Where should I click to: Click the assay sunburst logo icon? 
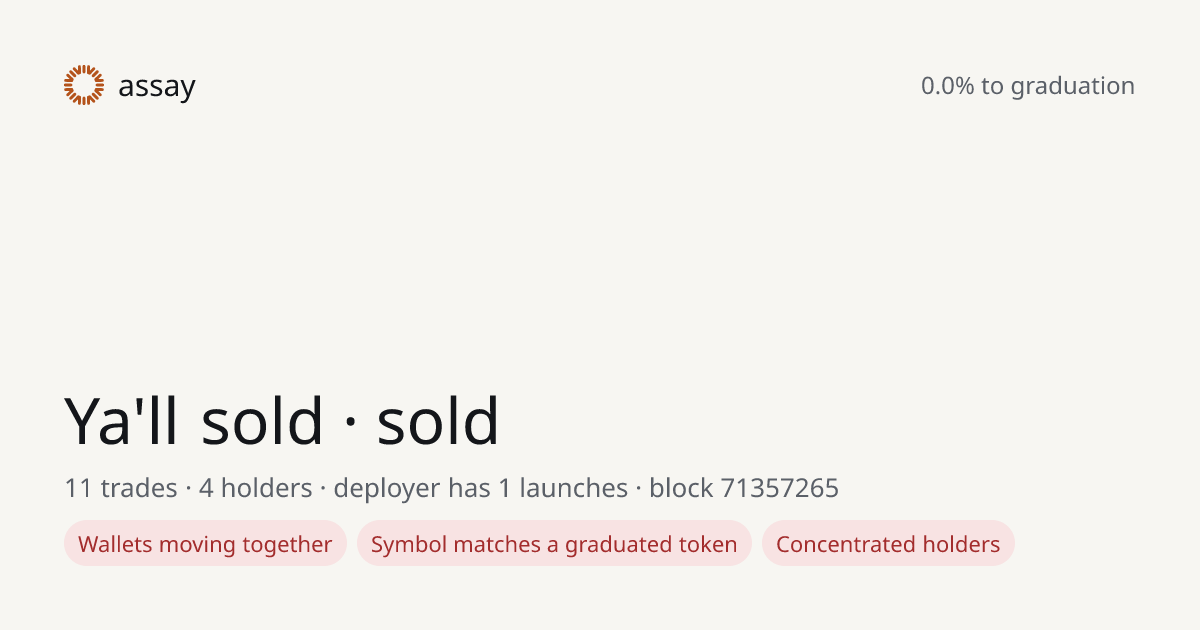84,86
